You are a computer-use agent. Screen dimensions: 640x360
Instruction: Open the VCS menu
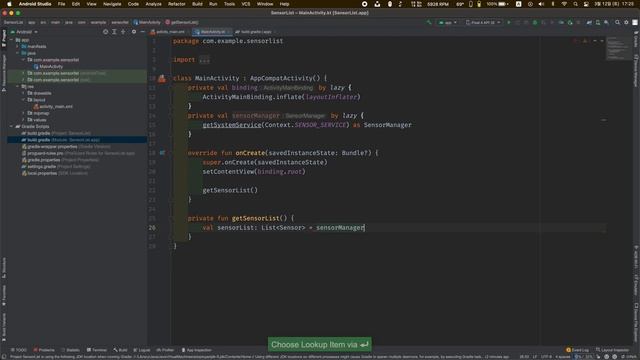click(245, 4)
